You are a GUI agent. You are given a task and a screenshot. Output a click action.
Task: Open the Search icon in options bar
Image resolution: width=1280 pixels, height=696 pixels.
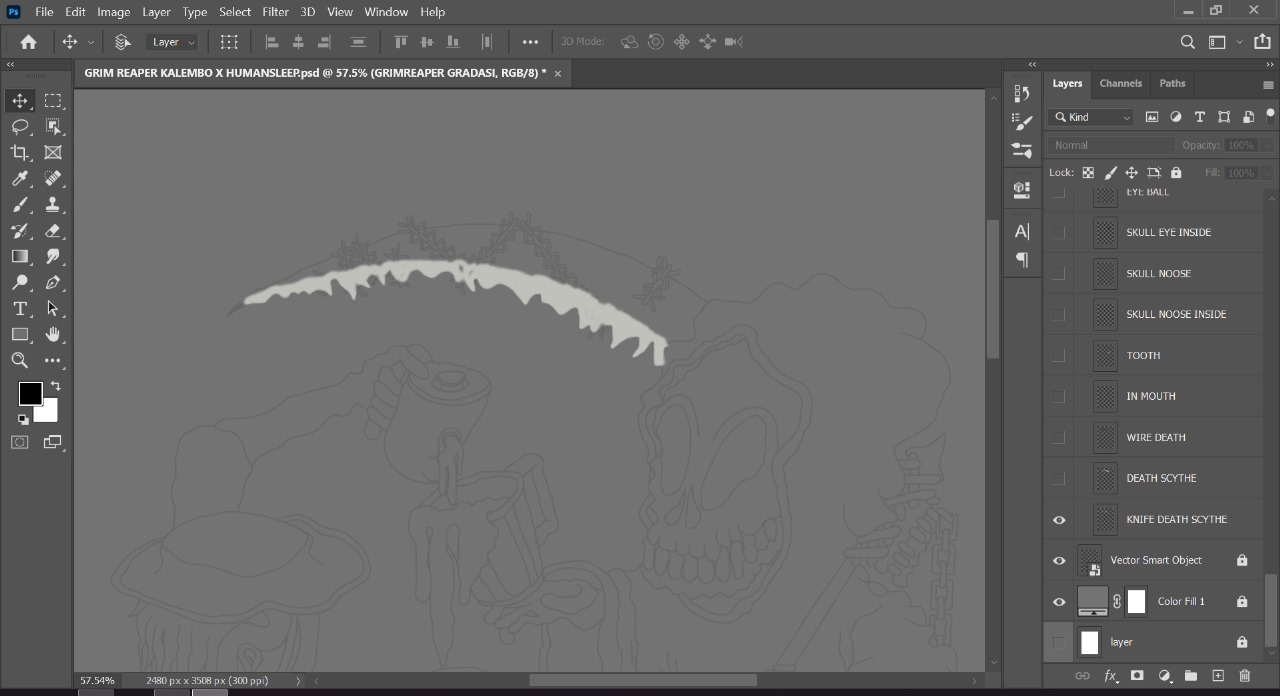1187,42
